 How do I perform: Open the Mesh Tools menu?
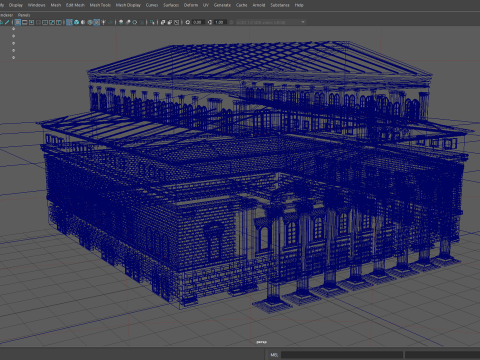100,5
